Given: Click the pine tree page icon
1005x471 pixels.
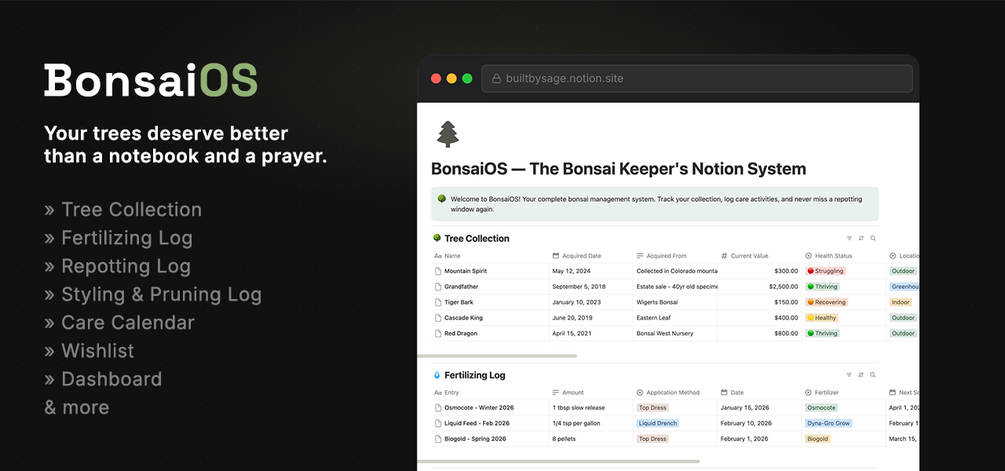Looking at the screenshot, I should [x=447, y=134].
